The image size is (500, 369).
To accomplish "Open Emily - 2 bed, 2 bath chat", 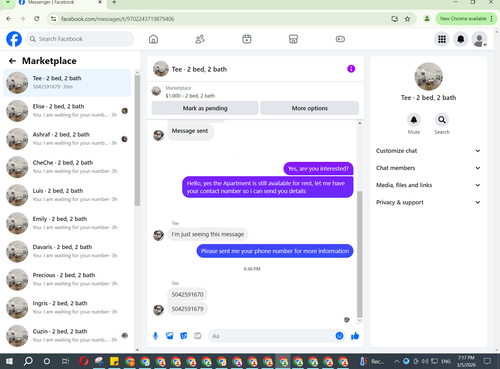I will (67, 223).
